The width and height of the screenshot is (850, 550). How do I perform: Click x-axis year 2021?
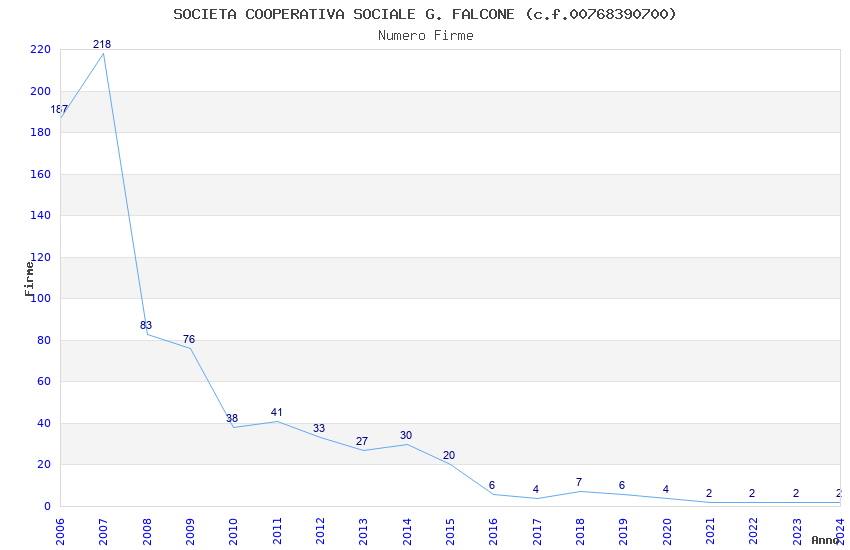(x=710, y=531)
